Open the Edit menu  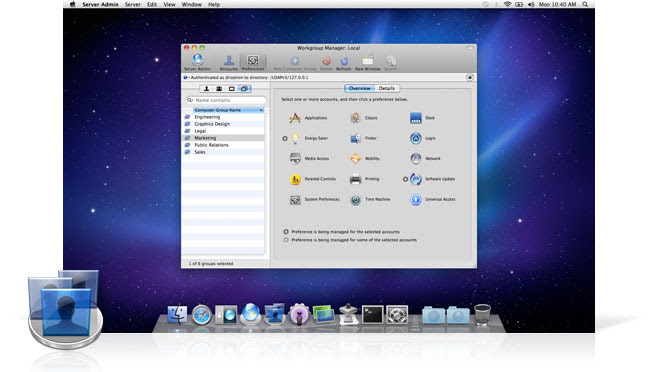click(152, 5)
